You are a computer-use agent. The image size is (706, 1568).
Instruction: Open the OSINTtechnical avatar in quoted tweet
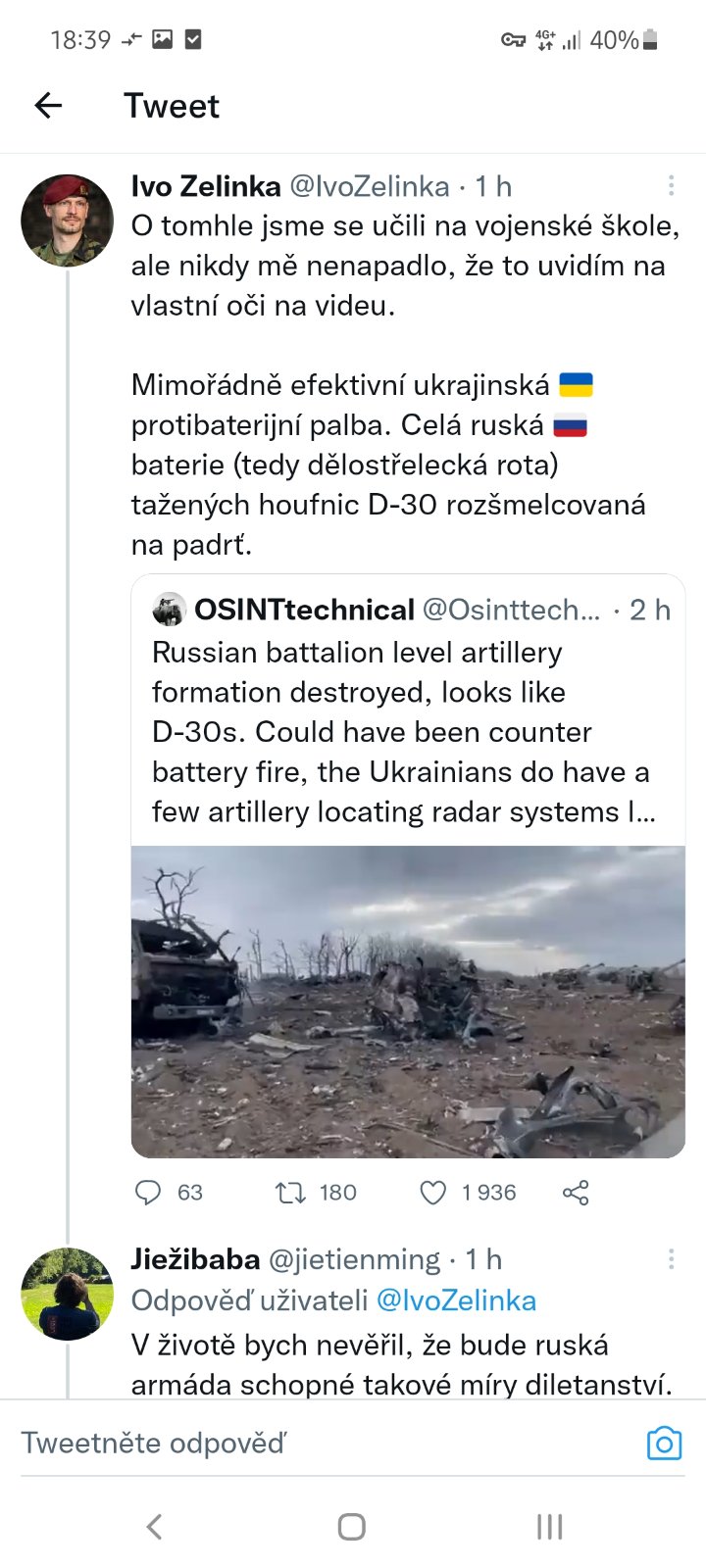pyautogui.click(x=170, y=610)
